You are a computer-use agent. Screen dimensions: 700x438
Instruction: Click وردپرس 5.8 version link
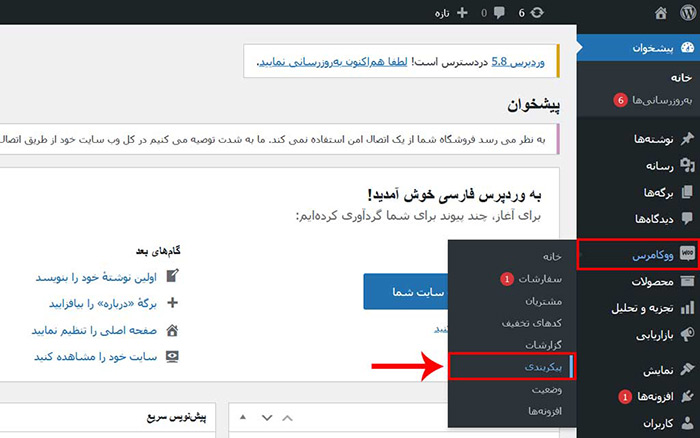(518, 62)
